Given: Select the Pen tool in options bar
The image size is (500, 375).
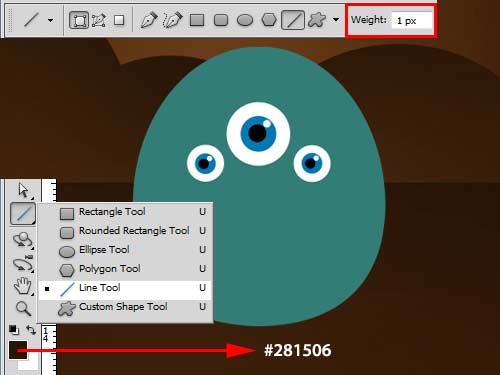Looking at the screenshot, I should [x=149, y=20].
